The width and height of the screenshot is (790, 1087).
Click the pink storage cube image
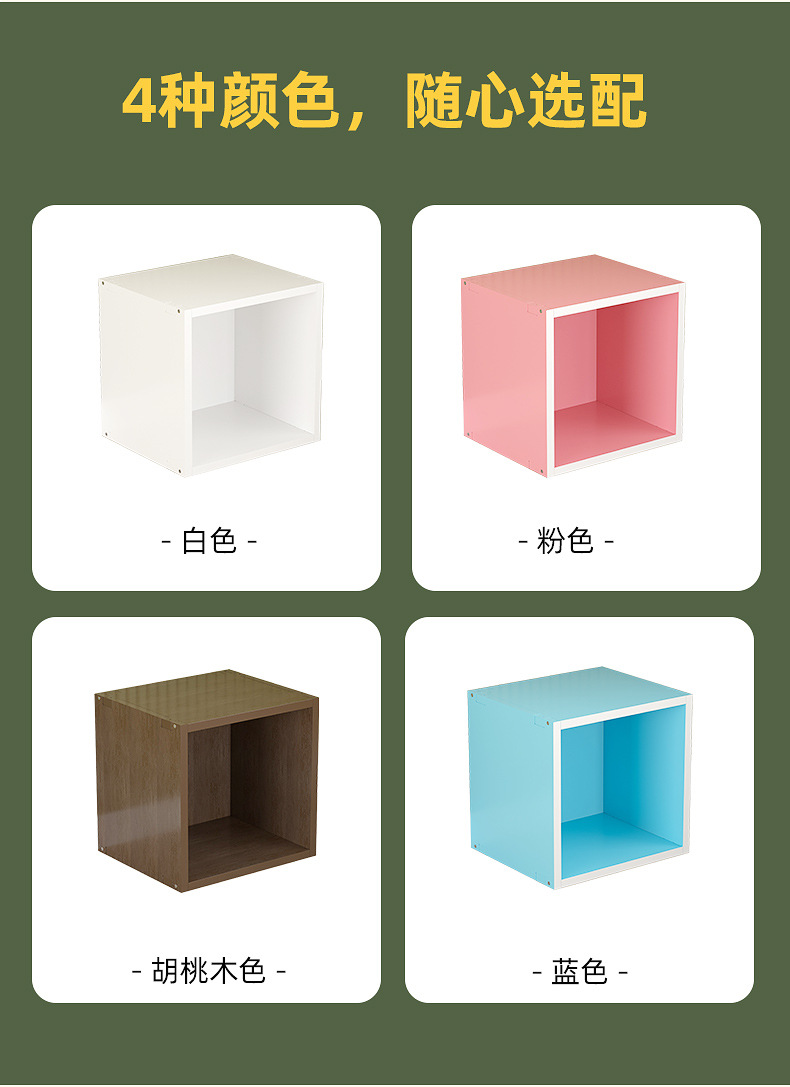[573, 365]
